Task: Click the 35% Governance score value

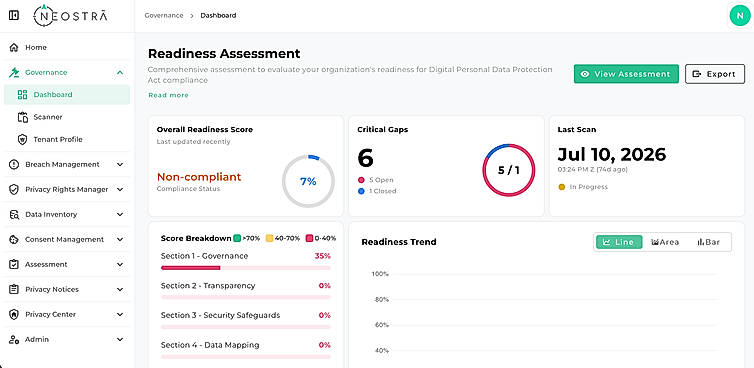Action: 323,256
